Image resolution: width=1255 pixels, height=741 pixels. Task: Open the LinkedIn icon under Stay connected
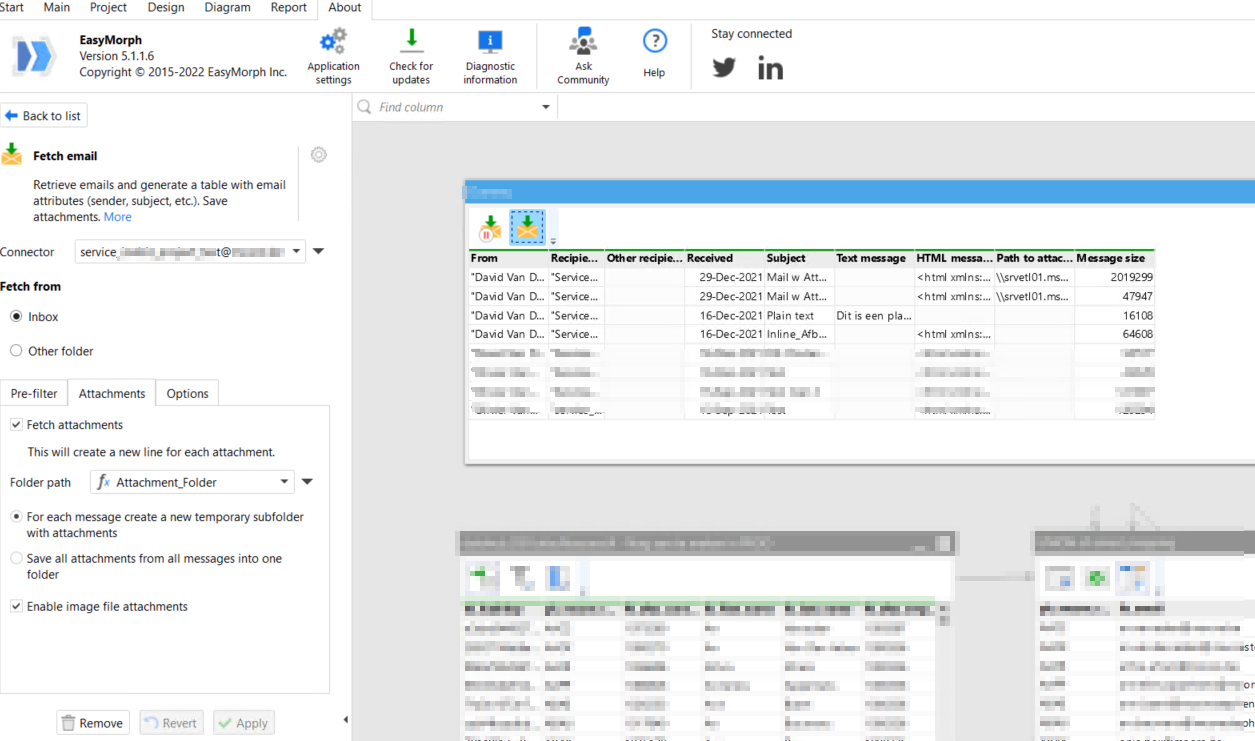(770, 68)
